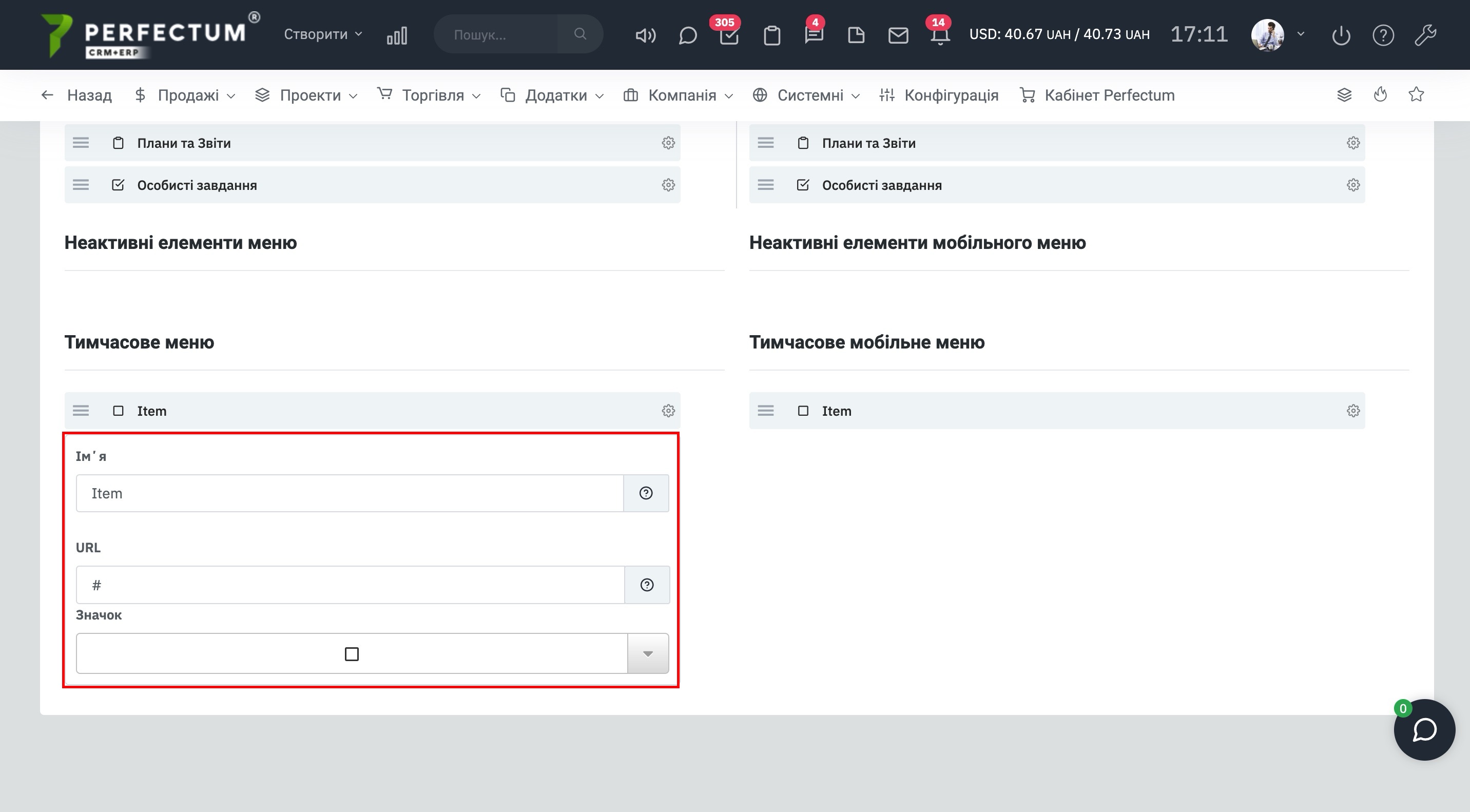Viewport: 1470px width, 812px height.
Task: Open tasks icon with 305 badge
Action: point(729,35)
